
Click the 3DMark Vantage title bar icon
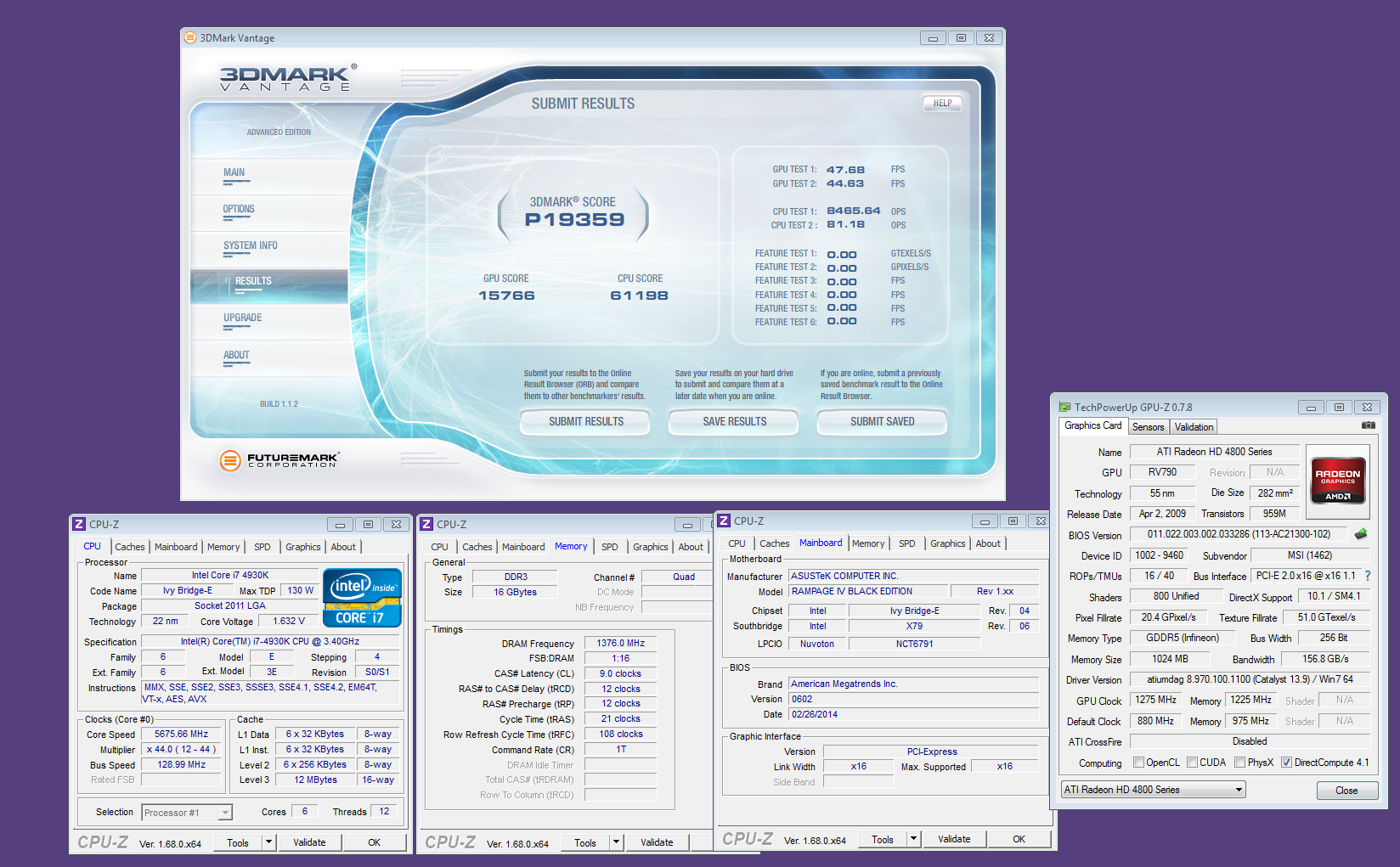point(192,38)
